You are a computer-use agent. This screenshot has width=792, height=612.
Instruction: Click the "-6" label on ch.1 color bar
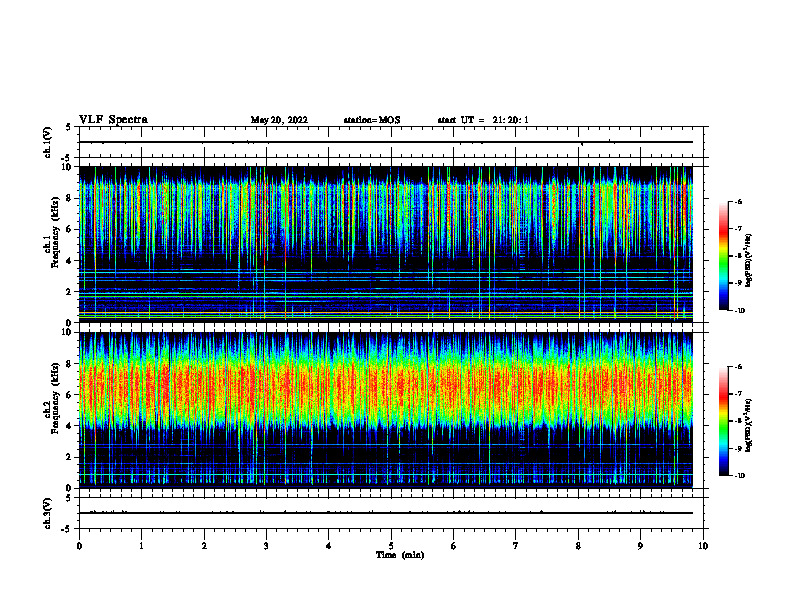(x=738, y=201)
